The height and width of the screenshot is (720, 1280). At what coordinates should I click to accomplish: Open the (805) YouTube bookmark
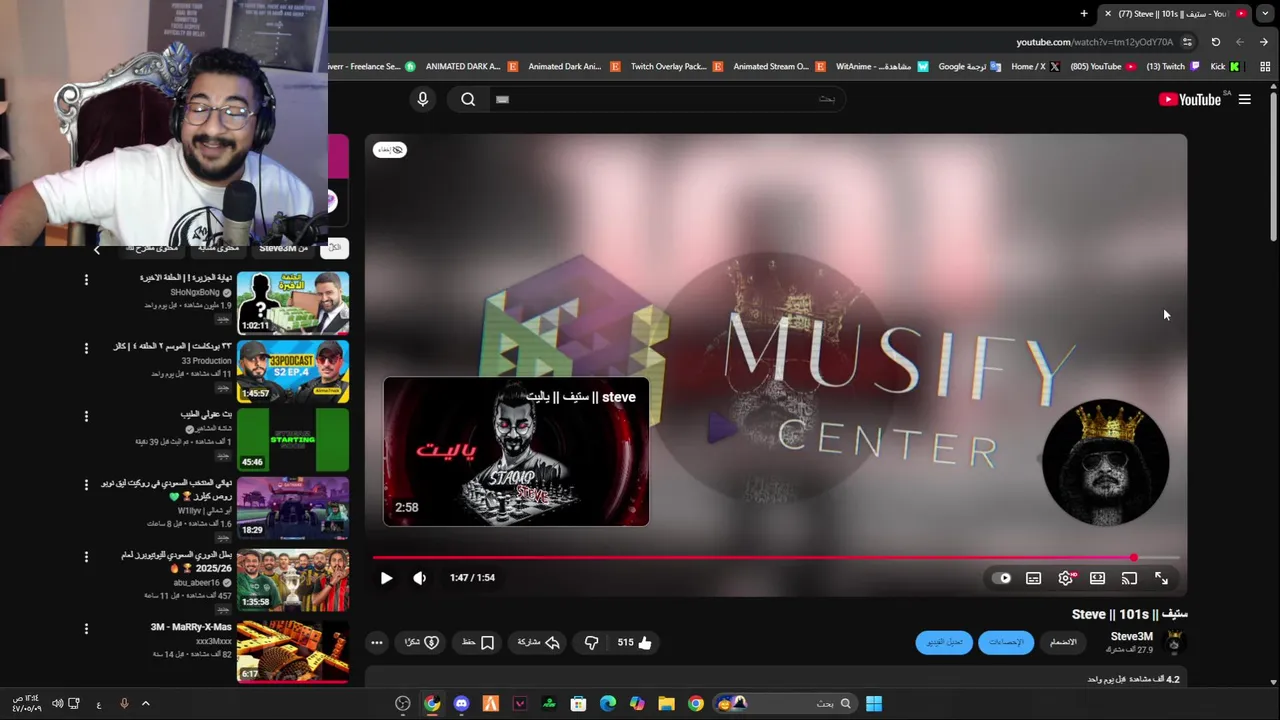pyautogui.click(x=1103, y=67)
